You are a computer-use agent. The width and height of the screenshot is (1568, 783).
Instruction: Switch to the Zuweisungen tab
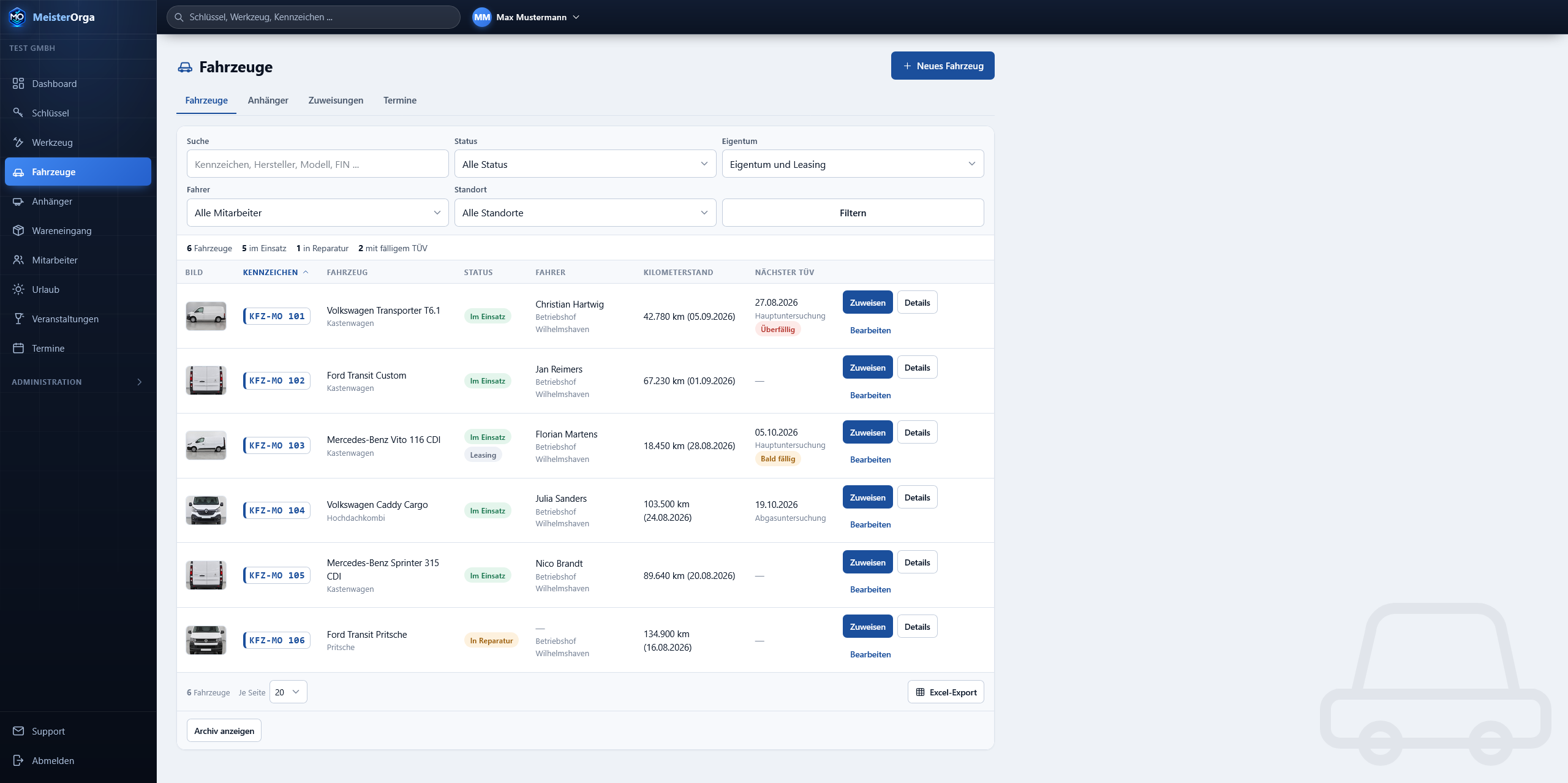[336, 100]
